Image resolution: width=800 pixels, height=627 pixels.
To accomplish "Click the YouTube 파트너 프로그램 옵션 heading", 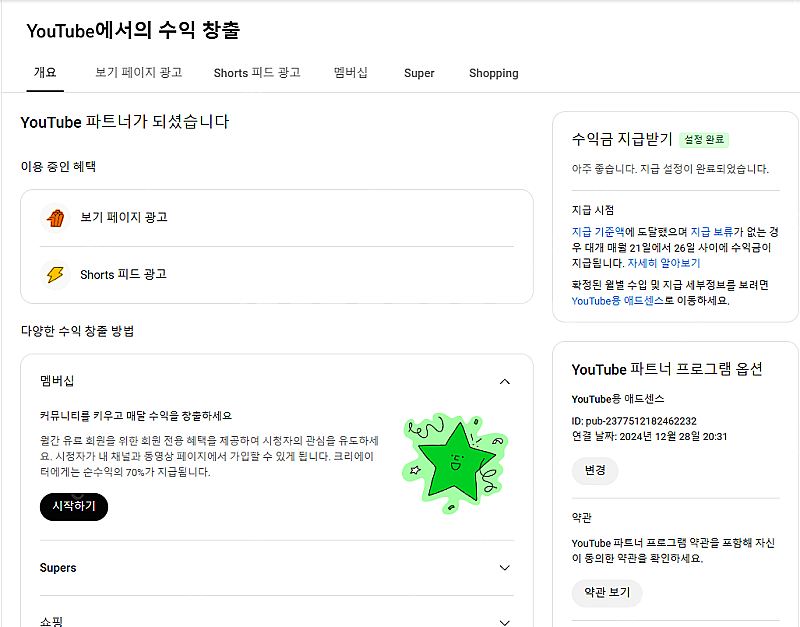I will pyautogui.click(x=667, y=369).
